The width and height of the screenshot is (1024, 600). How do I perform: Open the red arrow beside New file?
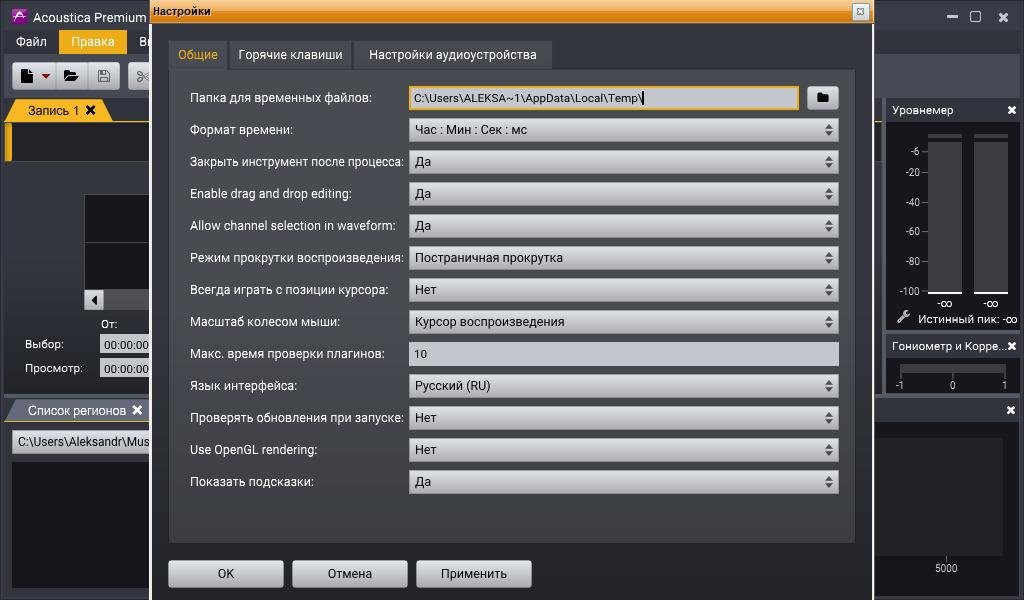pyautogui.click(x=46, y=77)
